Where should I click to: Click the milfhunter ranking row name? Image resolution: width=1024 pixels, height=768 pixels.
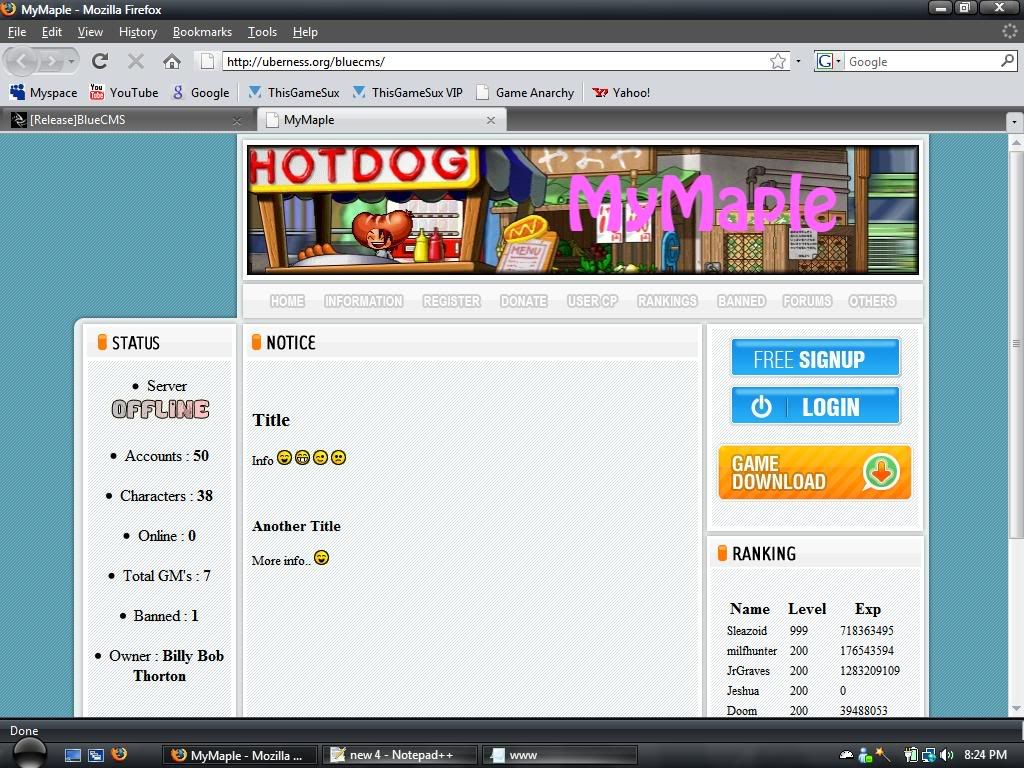coord(752,650)
